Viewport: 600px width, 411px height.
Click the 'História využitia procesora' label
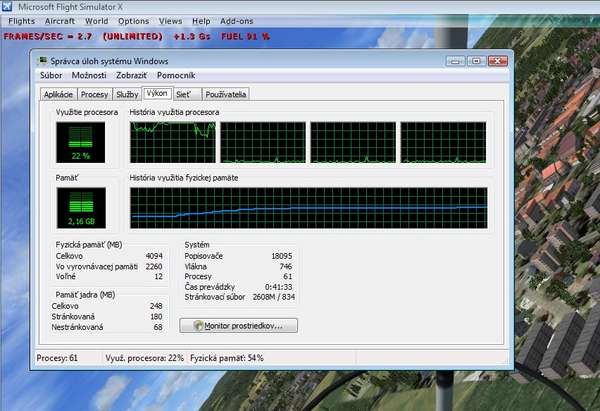tap(174, 112)
